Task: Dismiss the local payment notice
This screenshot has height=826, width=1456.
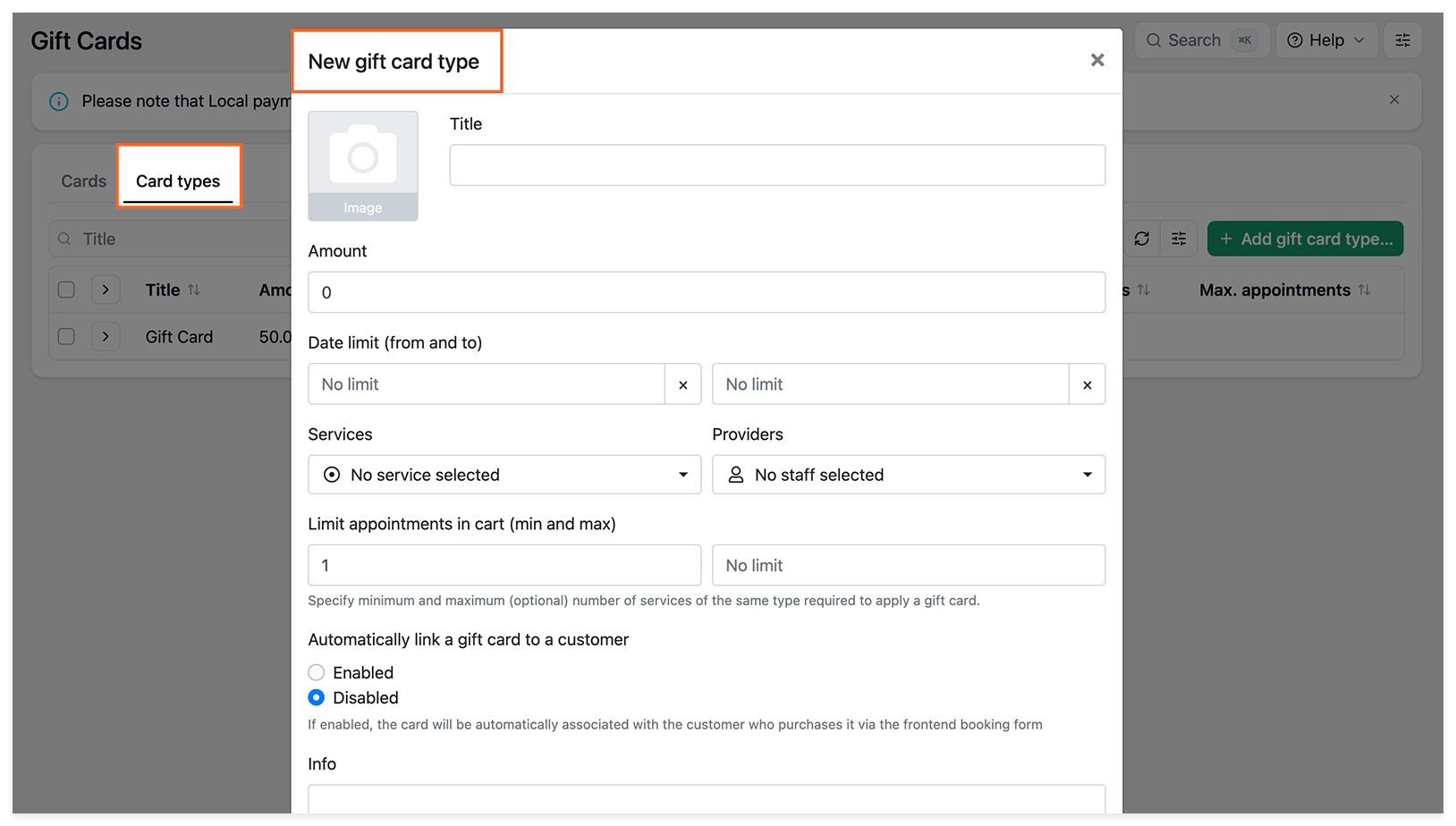Action: click(1394, 100)
